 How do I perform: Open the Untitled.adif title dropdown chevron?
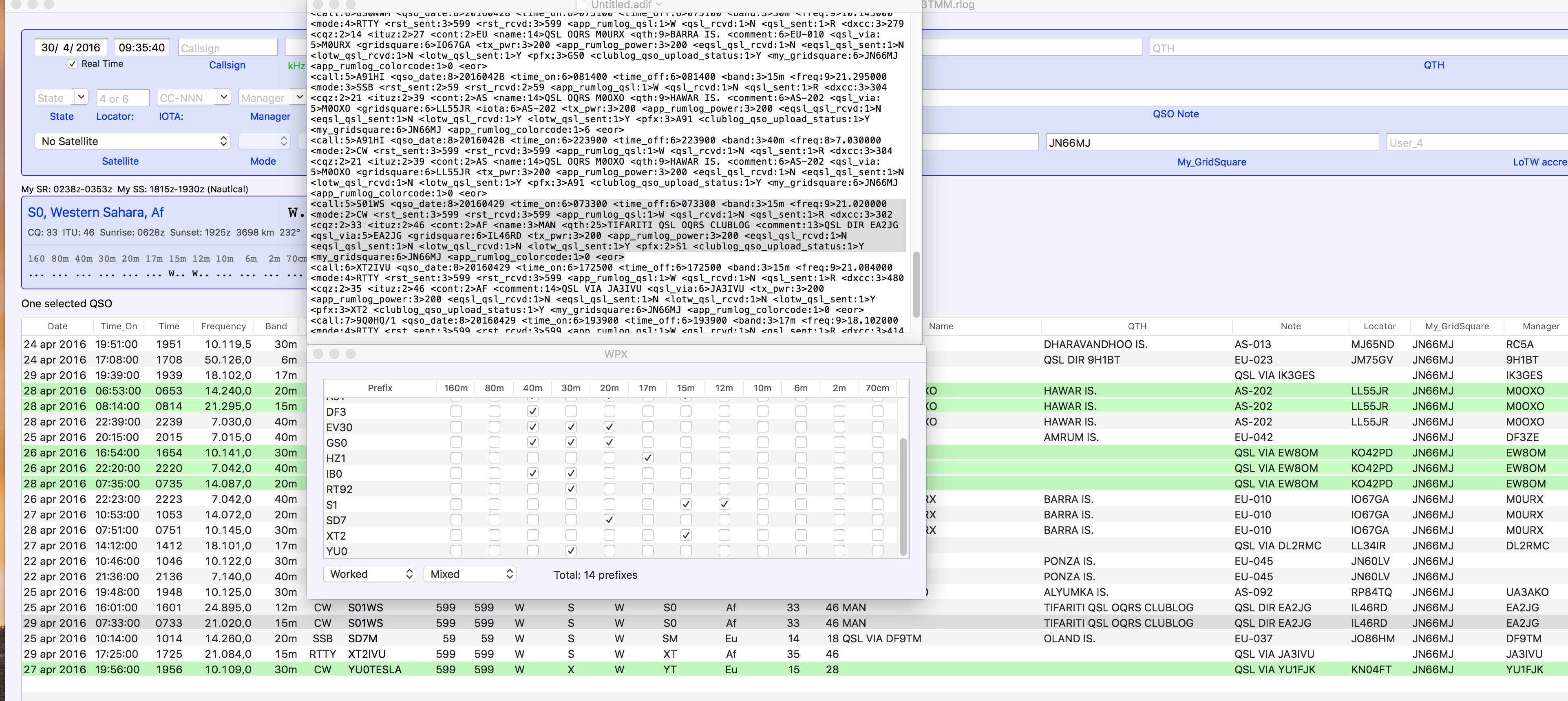pyautogui.click(x=658, y=5)
